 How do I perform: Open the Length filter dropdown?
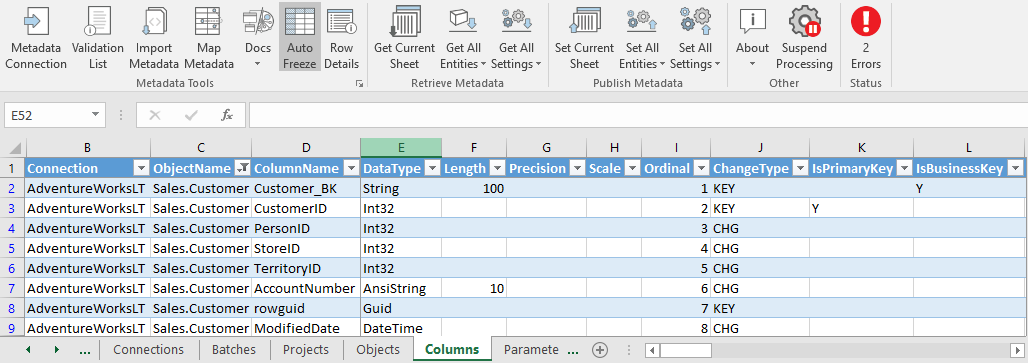(497, 168)
